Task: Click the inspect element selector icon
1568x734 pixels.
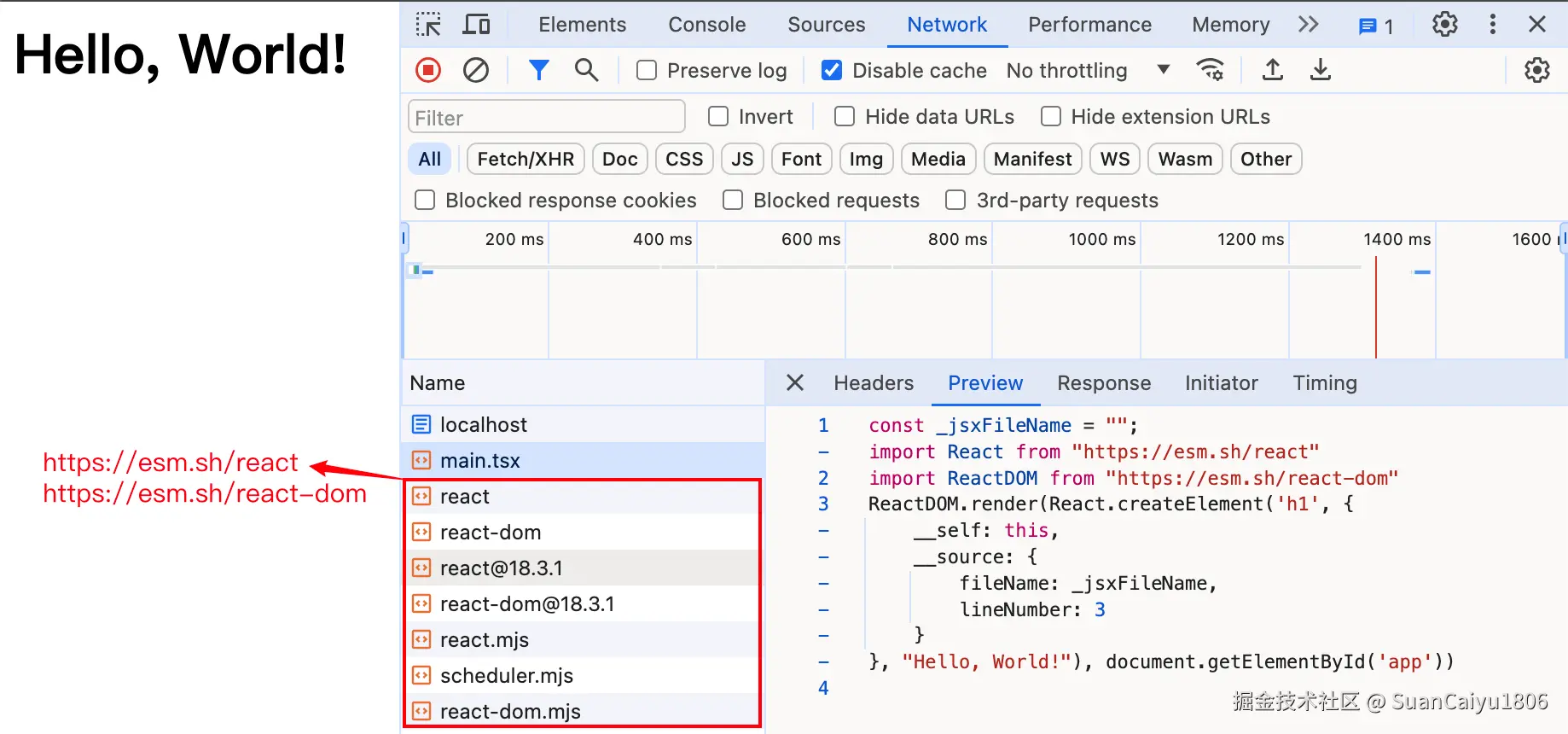Action: 428,25
